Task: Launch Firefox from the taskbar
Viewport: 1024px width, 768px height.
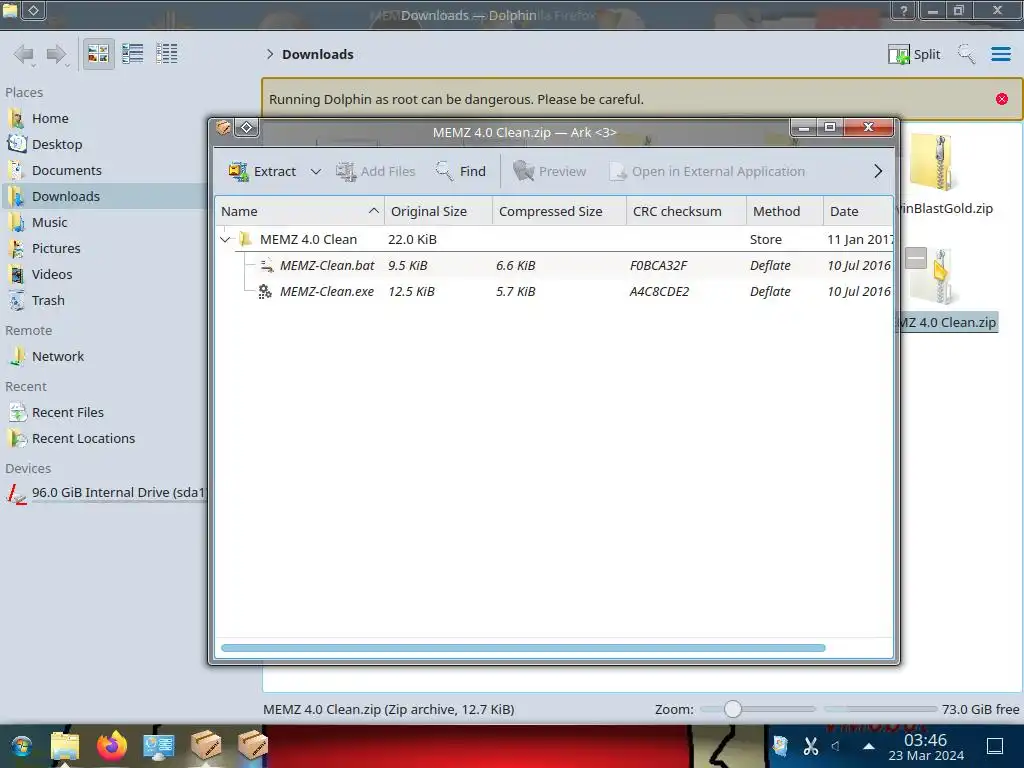Action: pos(112,746)
